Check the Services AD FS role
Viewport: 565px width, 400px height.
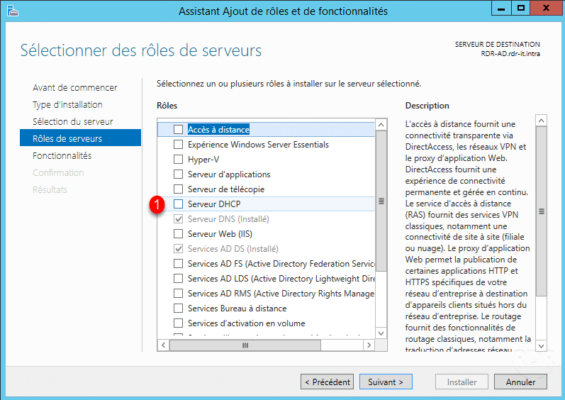[178, 263]
